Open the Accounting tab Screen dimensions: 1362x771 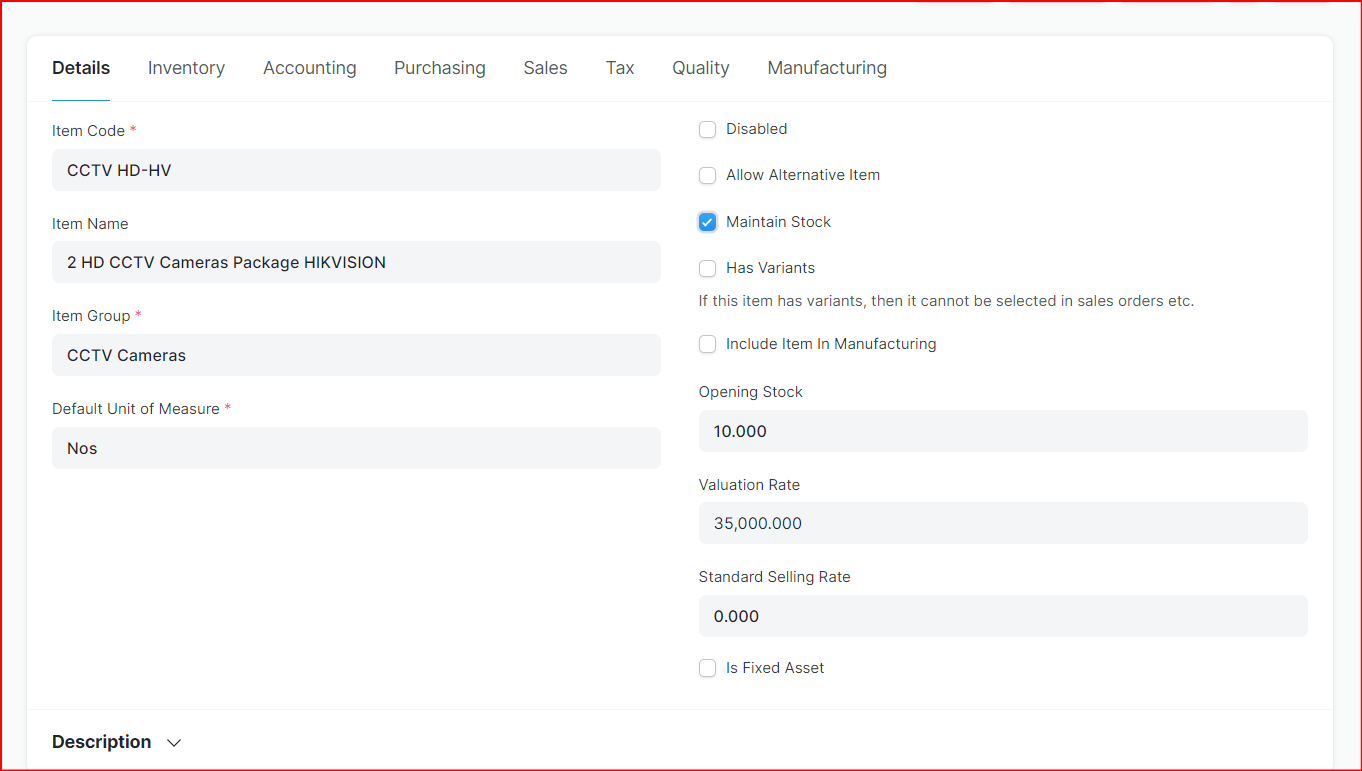tap(309, 68)
